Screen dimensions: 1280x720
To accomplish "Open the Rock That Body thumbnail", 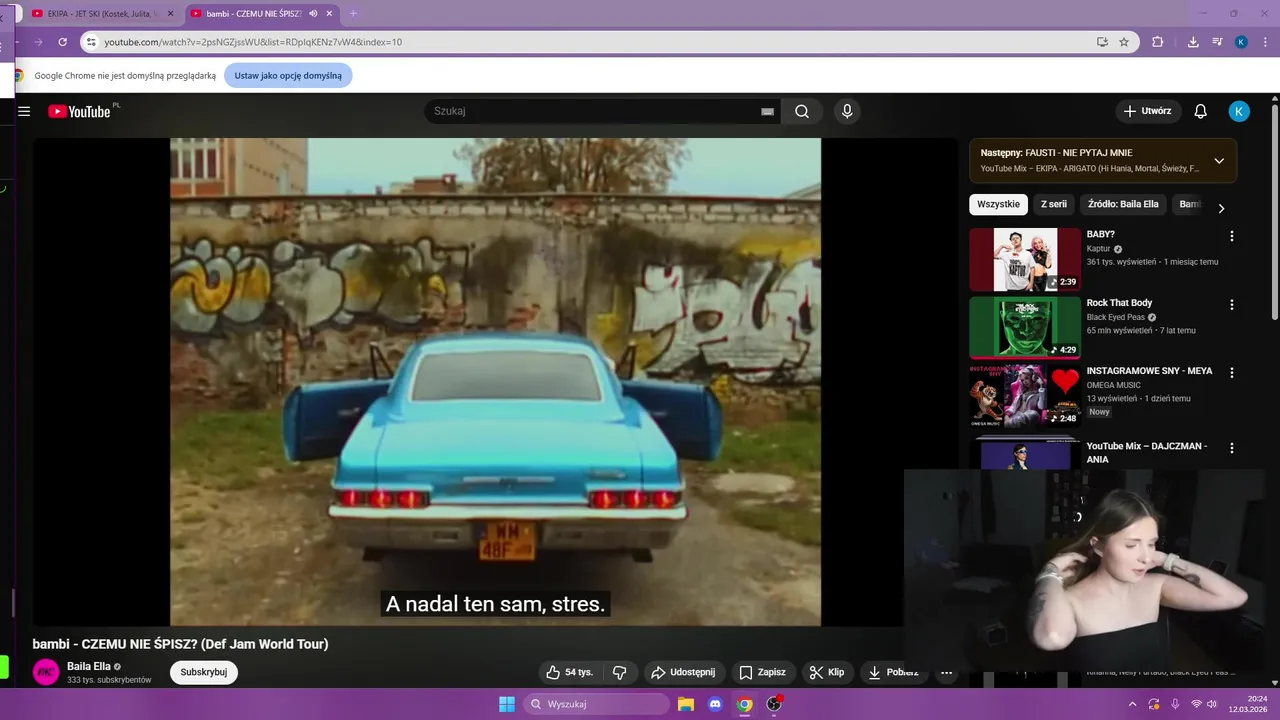I will (x=1025, y=327).
